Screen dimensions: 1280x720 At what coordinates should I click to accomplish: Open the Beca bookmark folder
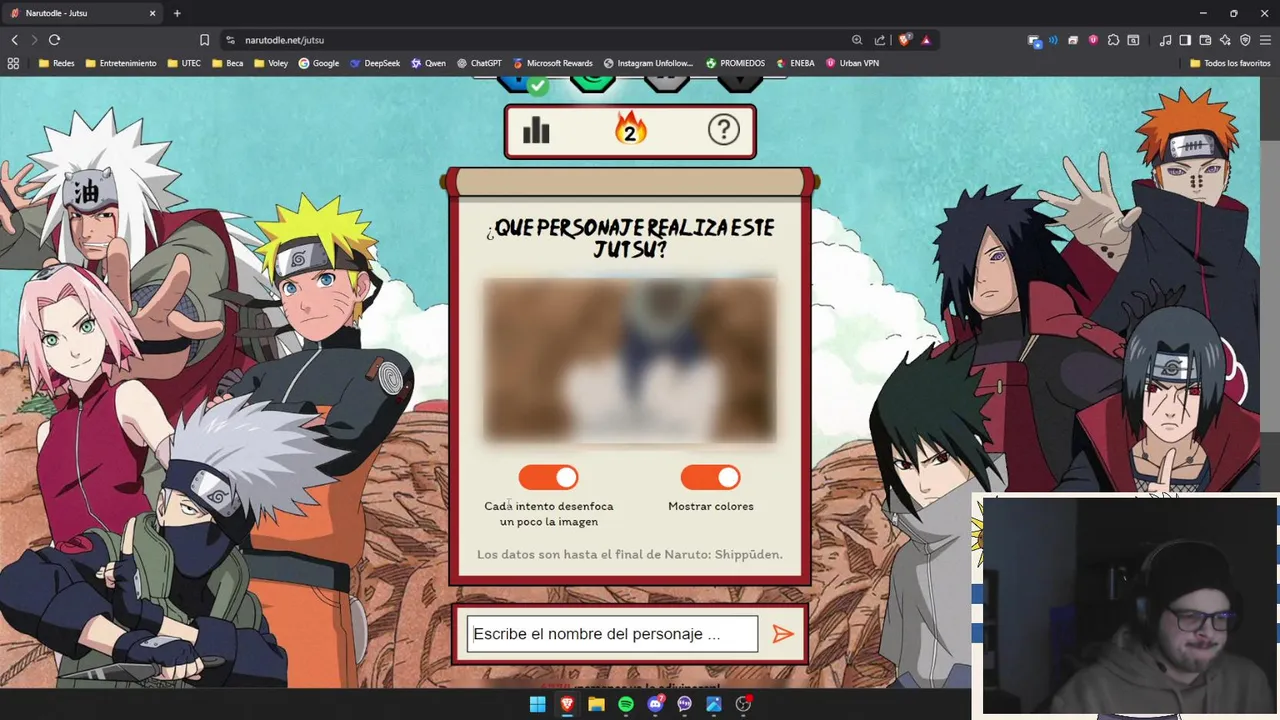click(227, 63)
